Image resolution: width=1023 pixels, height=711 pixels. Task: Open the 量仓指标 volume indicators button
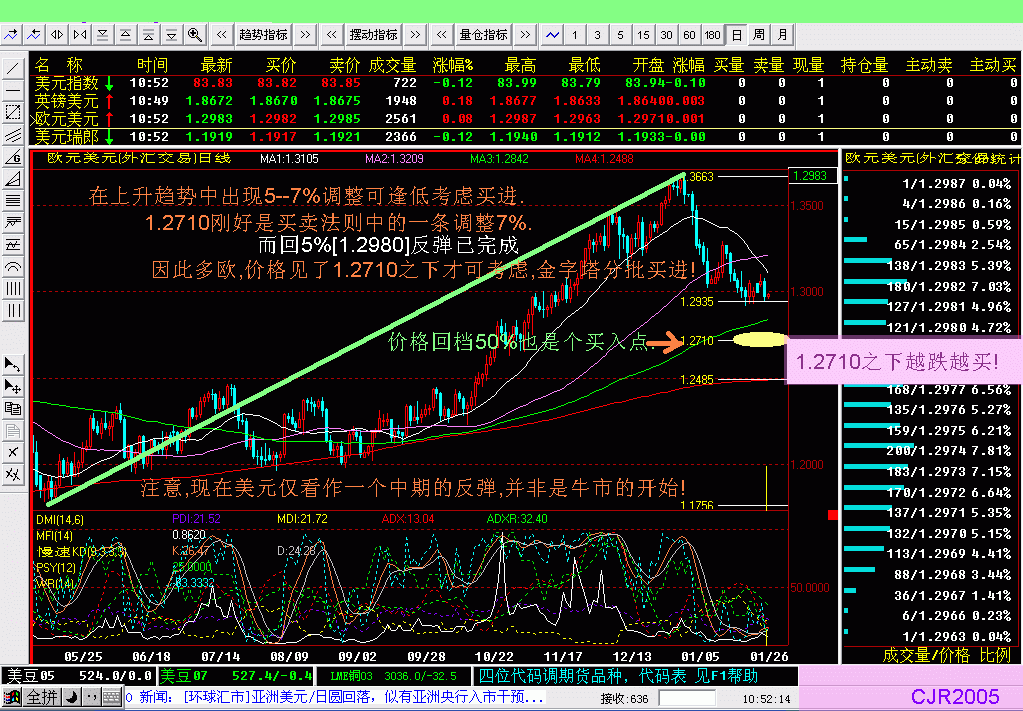[483, 35]
